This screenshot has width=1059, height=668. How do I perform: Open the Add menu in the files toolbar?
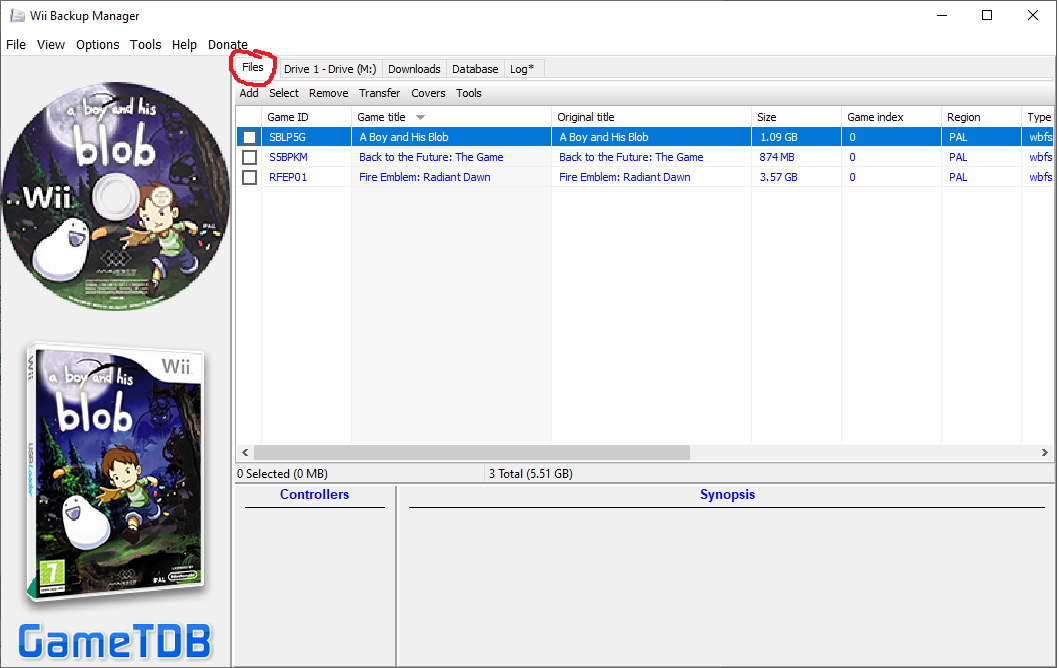(x=249, y=93)
